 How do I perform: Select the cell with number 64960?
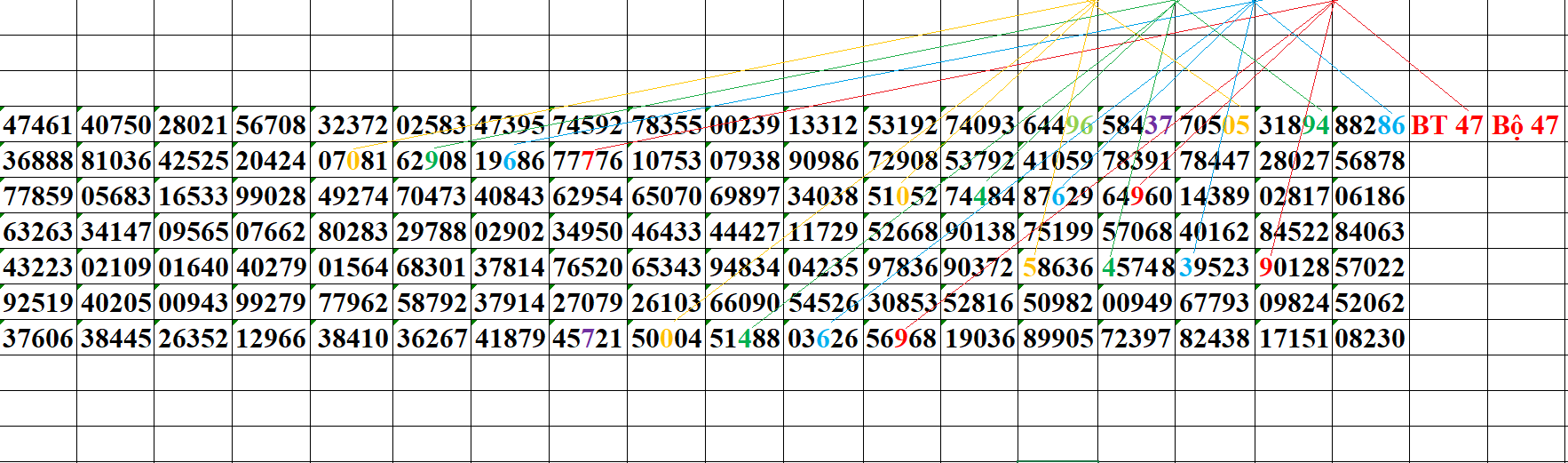point(1136,196)
